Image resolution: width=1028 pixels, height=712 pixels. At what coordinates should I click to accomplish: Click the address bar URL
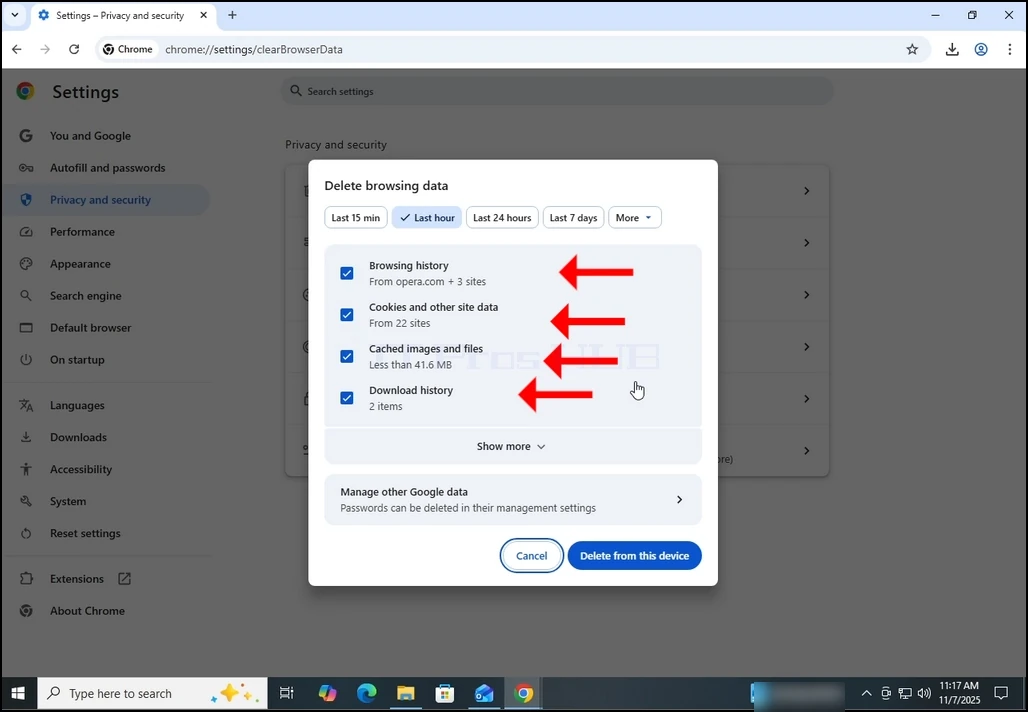[254, 49]
